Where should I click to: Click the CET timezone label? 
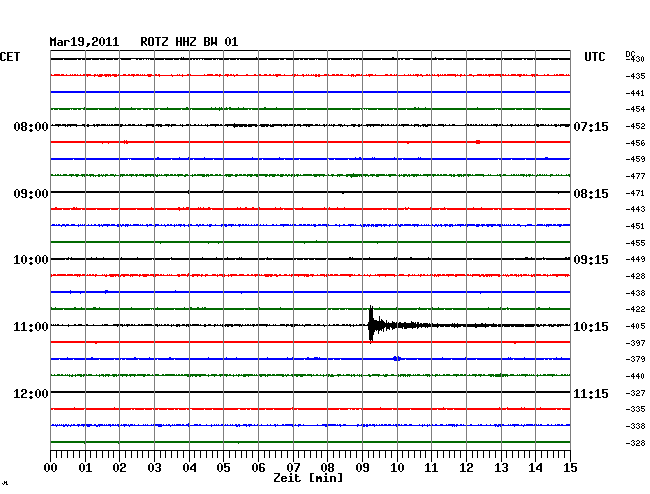click(x=10, y=57)
